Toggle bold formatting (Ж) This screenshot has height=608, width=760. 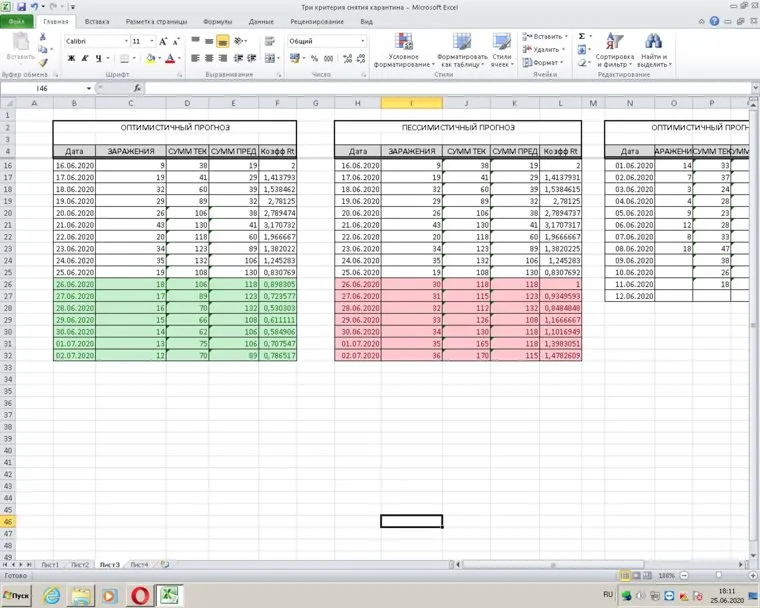click(x=70, y=59)
